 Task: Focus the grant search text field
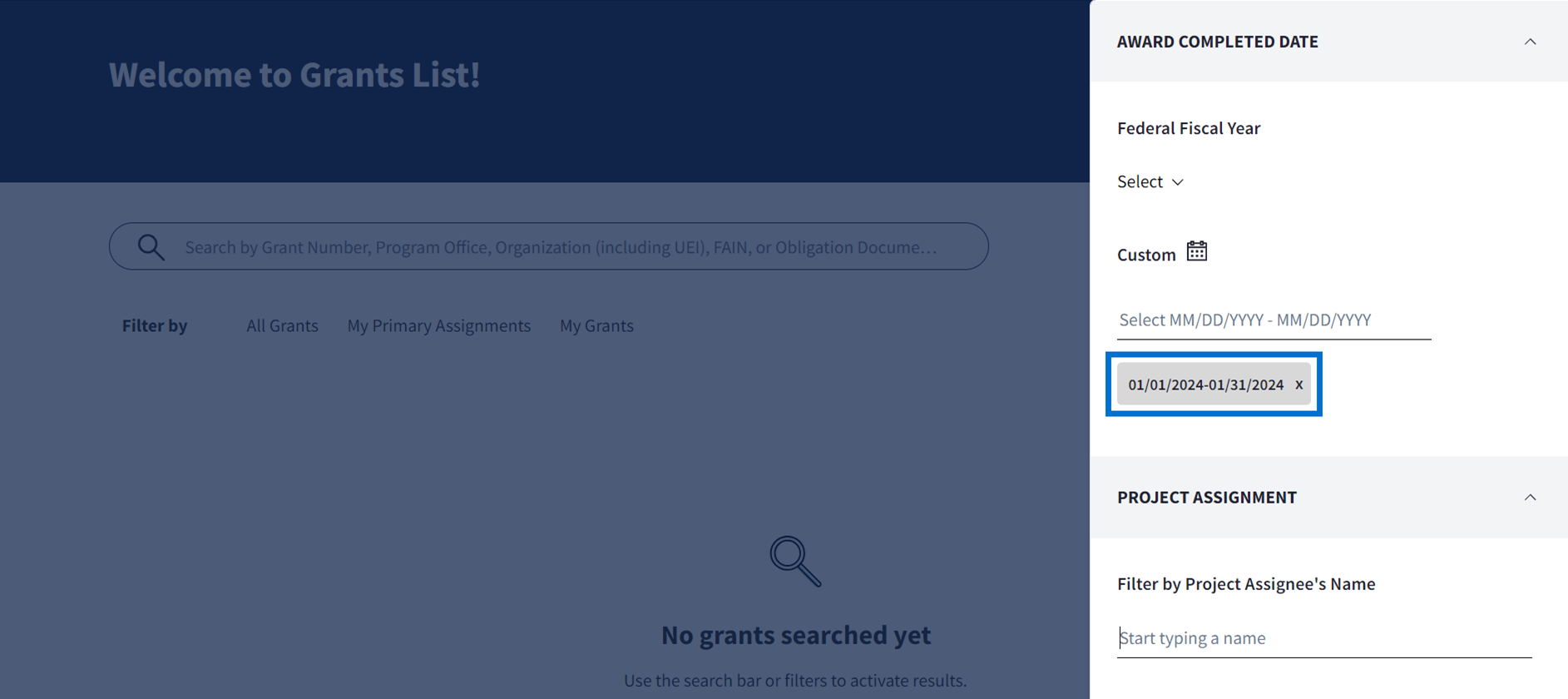tap(560, 247)
